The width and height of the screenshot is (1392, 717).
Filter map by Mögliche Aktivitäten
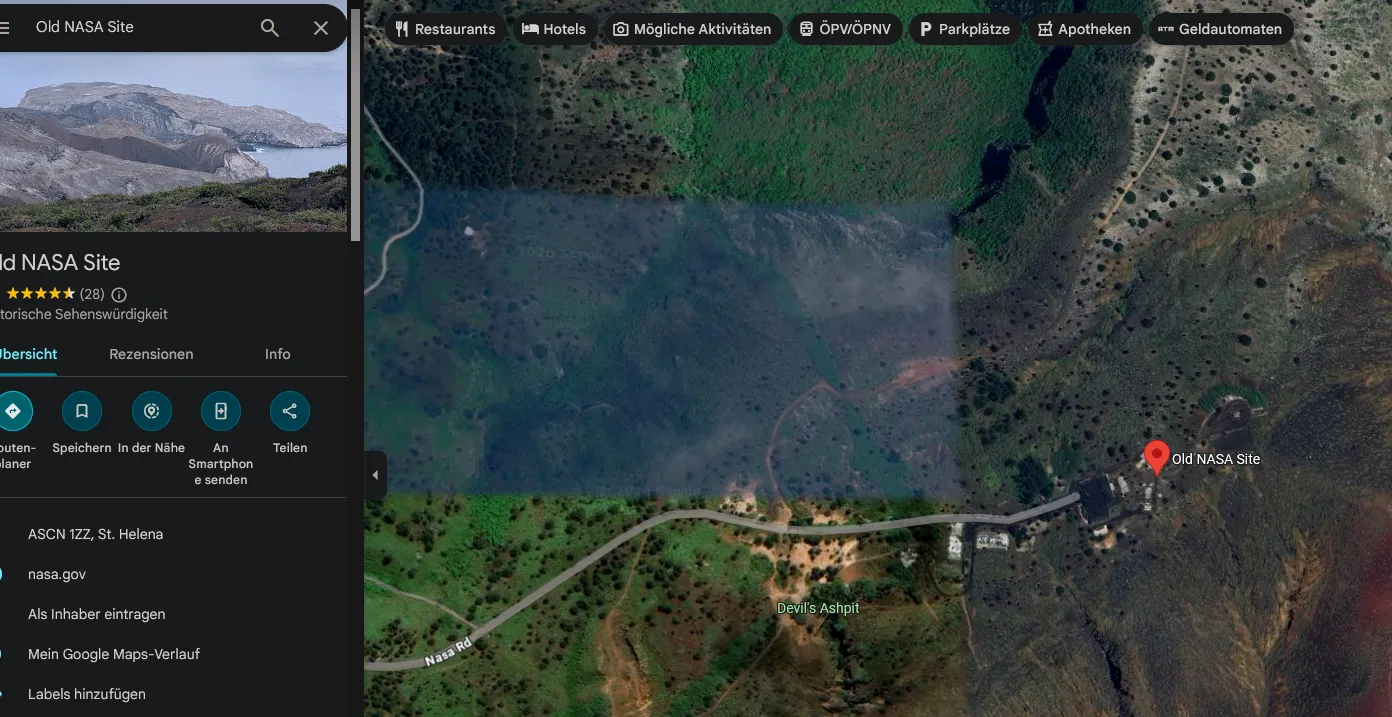pos(692,29)
